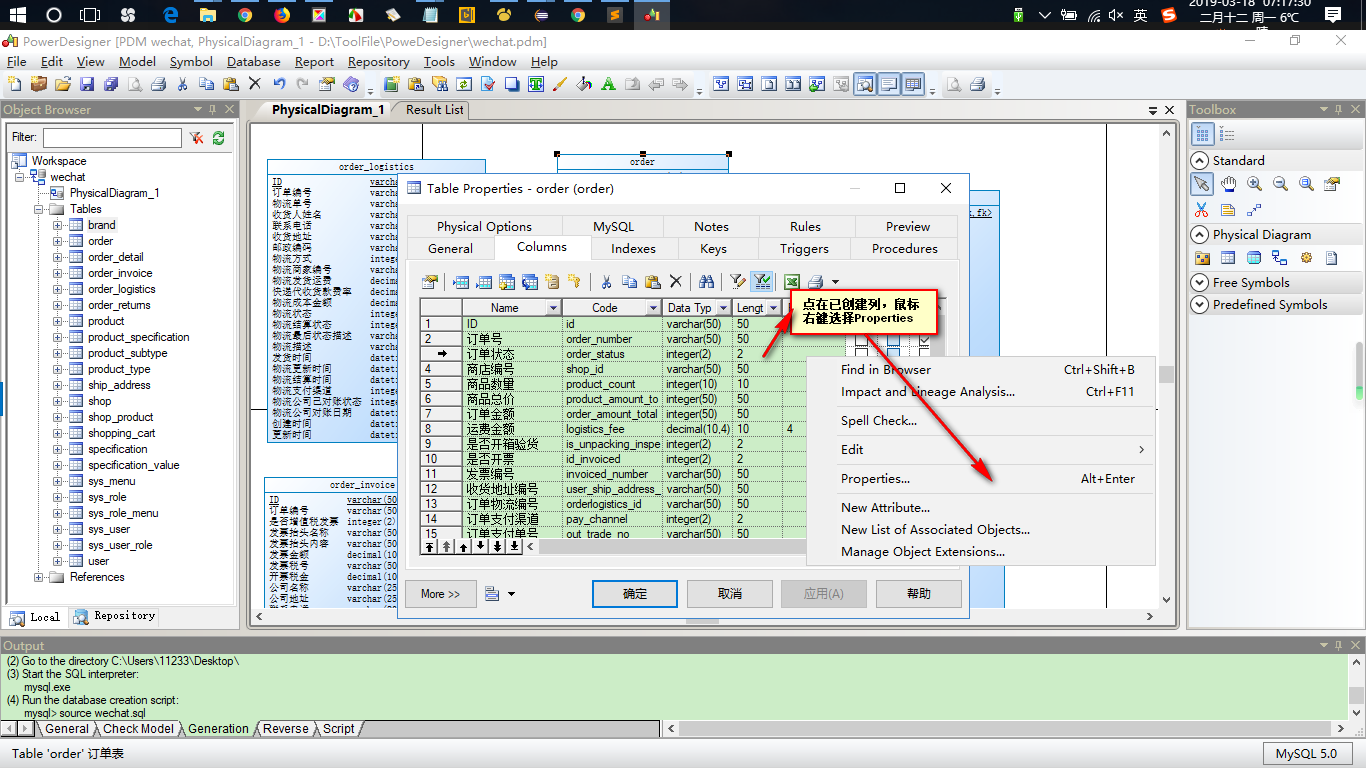Viewport: 1366px width, 768px height.
Task: Click the Excel export icon in Columns toolbar
Action: click(792, 282)
